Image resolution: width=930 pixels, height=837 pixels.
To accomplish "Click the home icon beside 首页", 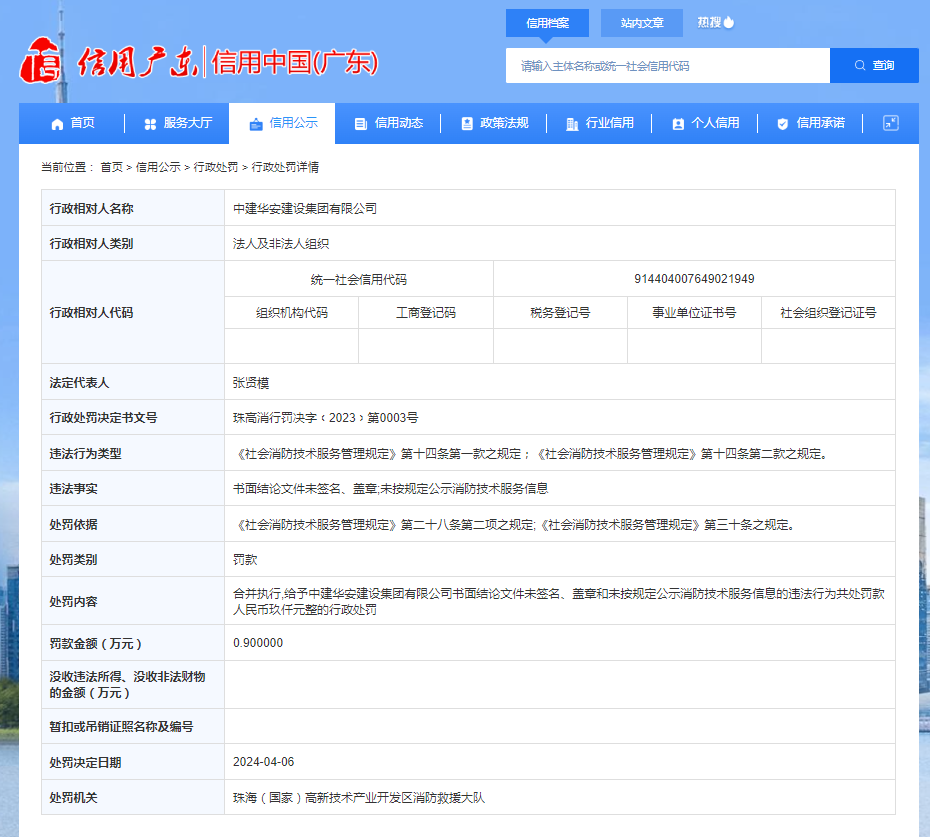I will click(x=58, y=124).
